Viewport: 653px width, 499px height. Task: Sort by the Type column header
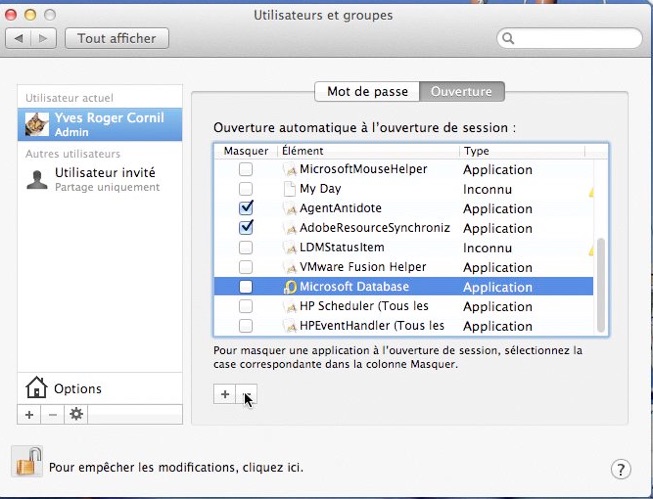point(522,151)
